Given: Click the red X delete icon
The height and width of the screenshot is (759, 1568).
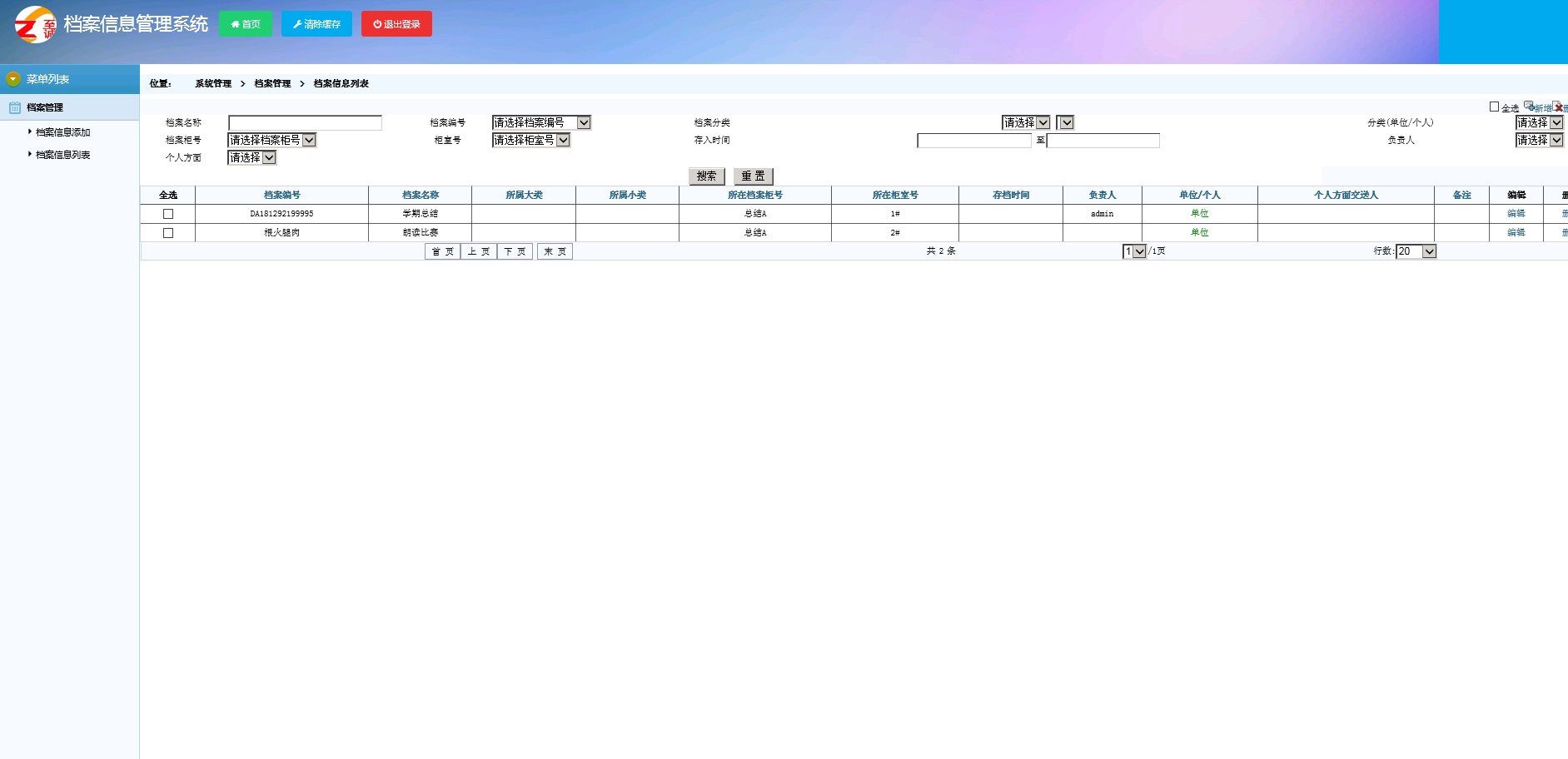Looking at the screenshot, I should [1557, 107].
